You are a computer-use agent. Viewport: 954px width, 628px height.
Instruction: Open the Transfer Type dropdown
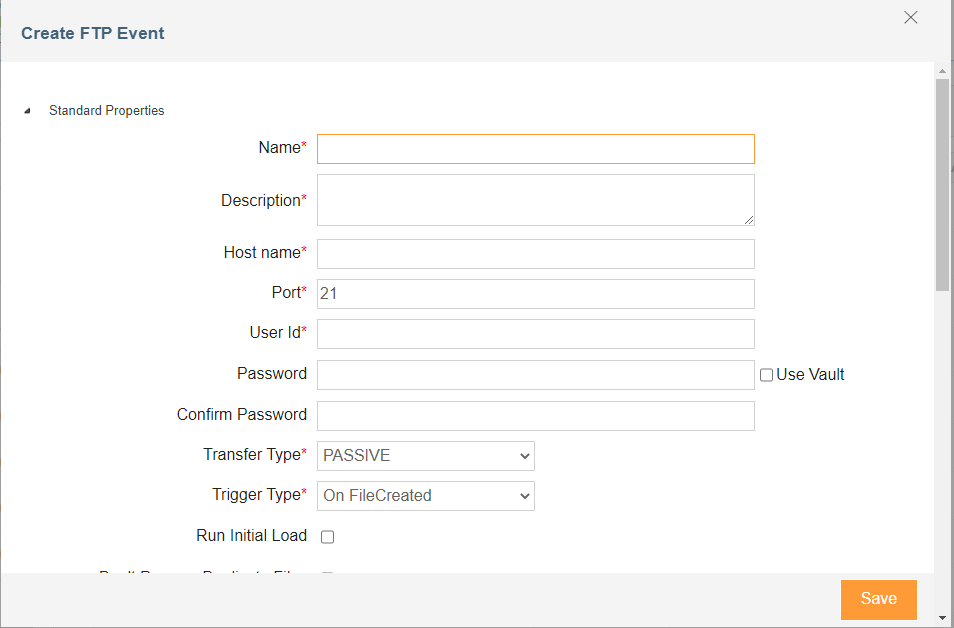(x=426, y=456)
